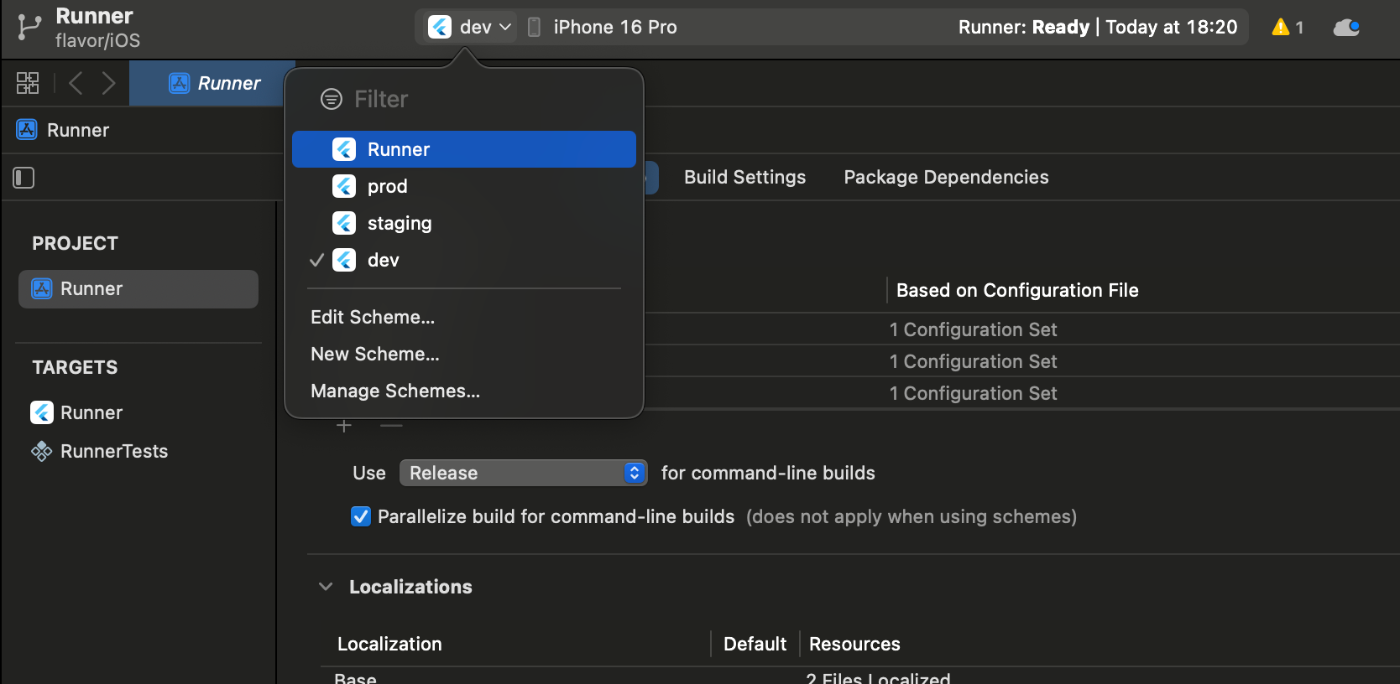Image resolution: width=1400 pixels, height=684 pixels.
Task: Collapse the Localizations section
Action: 325,587
